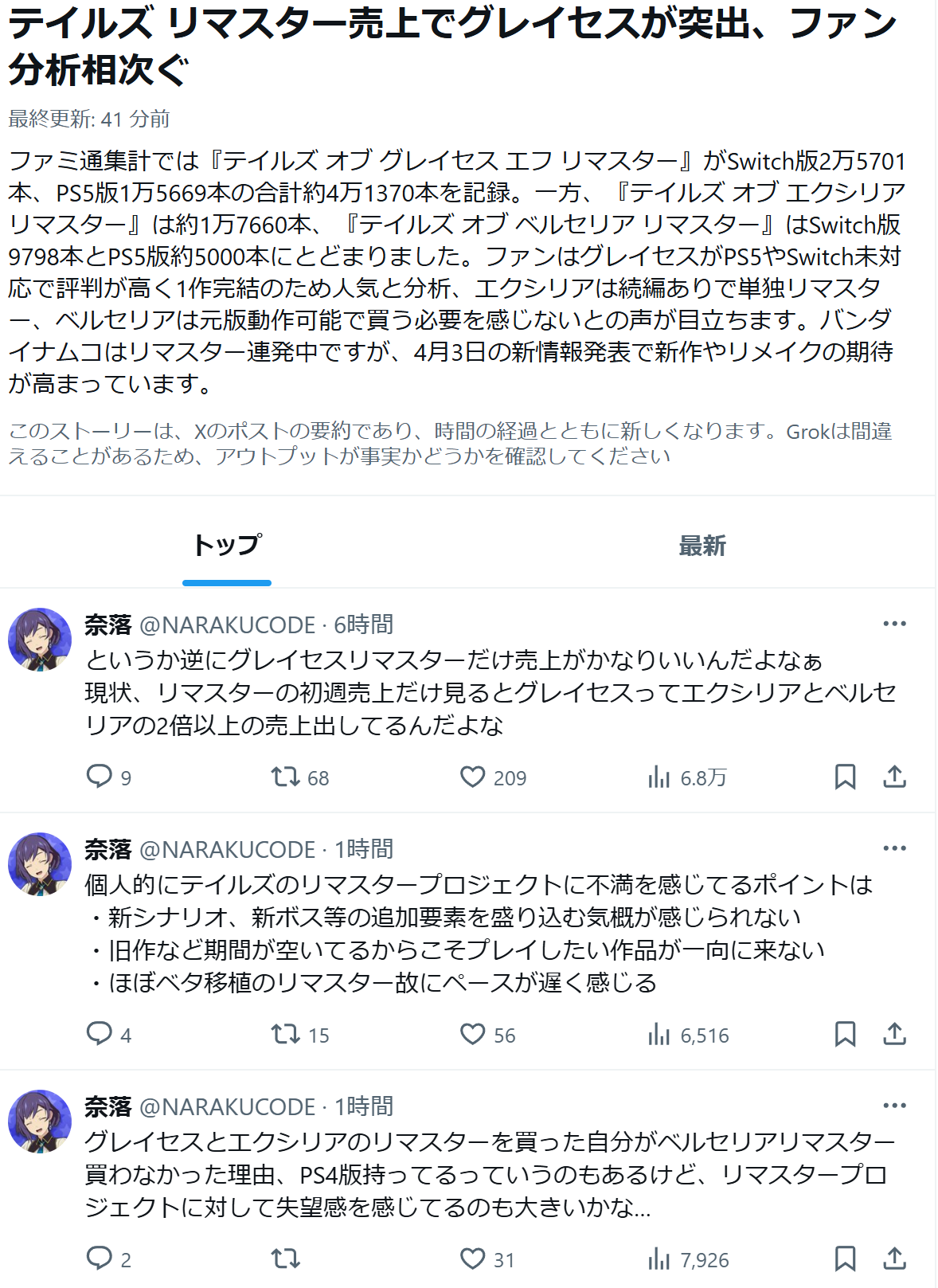Switch to the 最新 tab
Screen dimensions: 938x1288
[x=702, y=546]
